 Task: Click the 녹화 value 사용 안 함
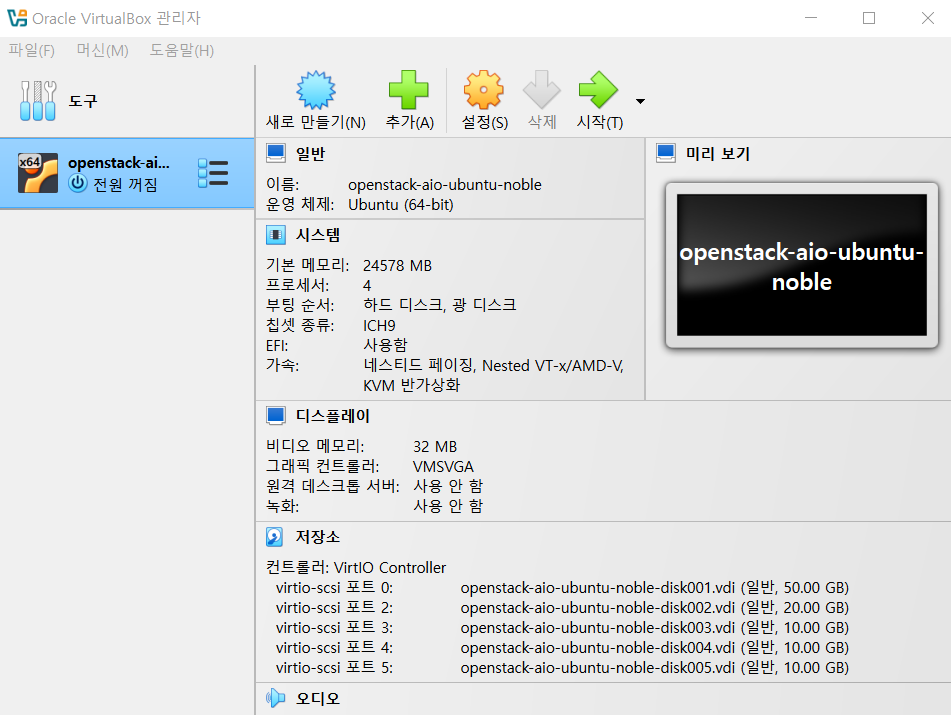point(448,506)
